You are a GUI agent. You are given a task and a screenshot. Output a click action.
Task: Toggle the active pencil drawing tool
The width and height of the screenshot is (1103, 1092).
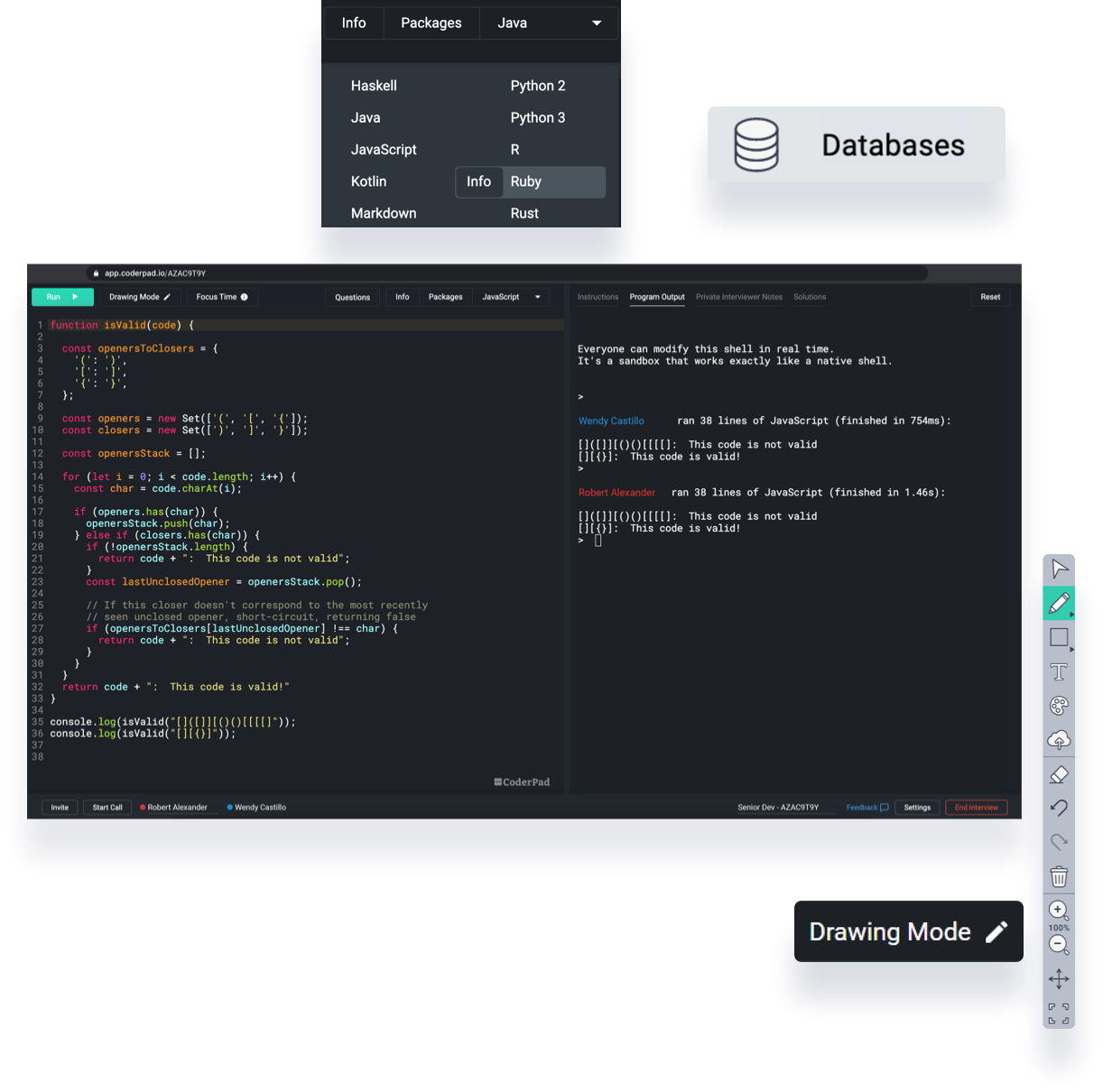(x=1059, y=603)
